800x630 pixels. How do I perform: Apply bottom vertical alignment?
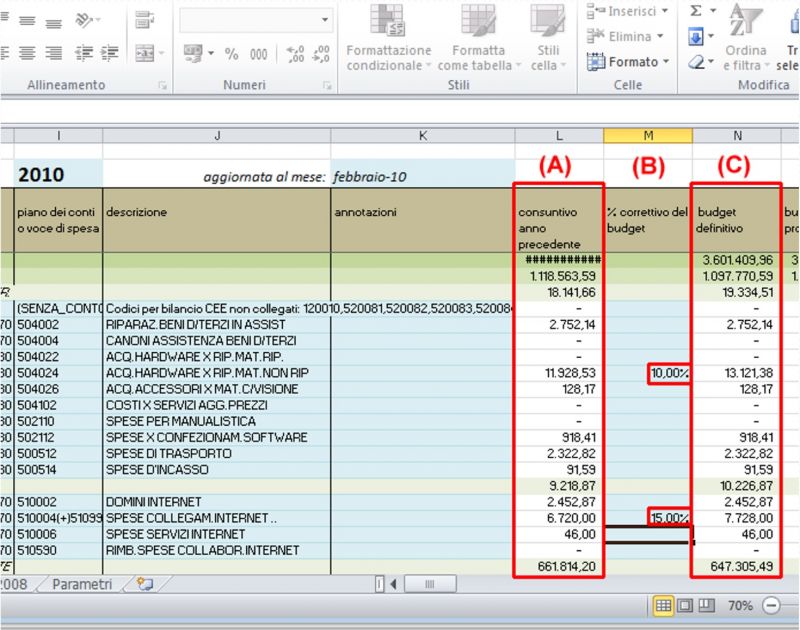coord(54,21)
